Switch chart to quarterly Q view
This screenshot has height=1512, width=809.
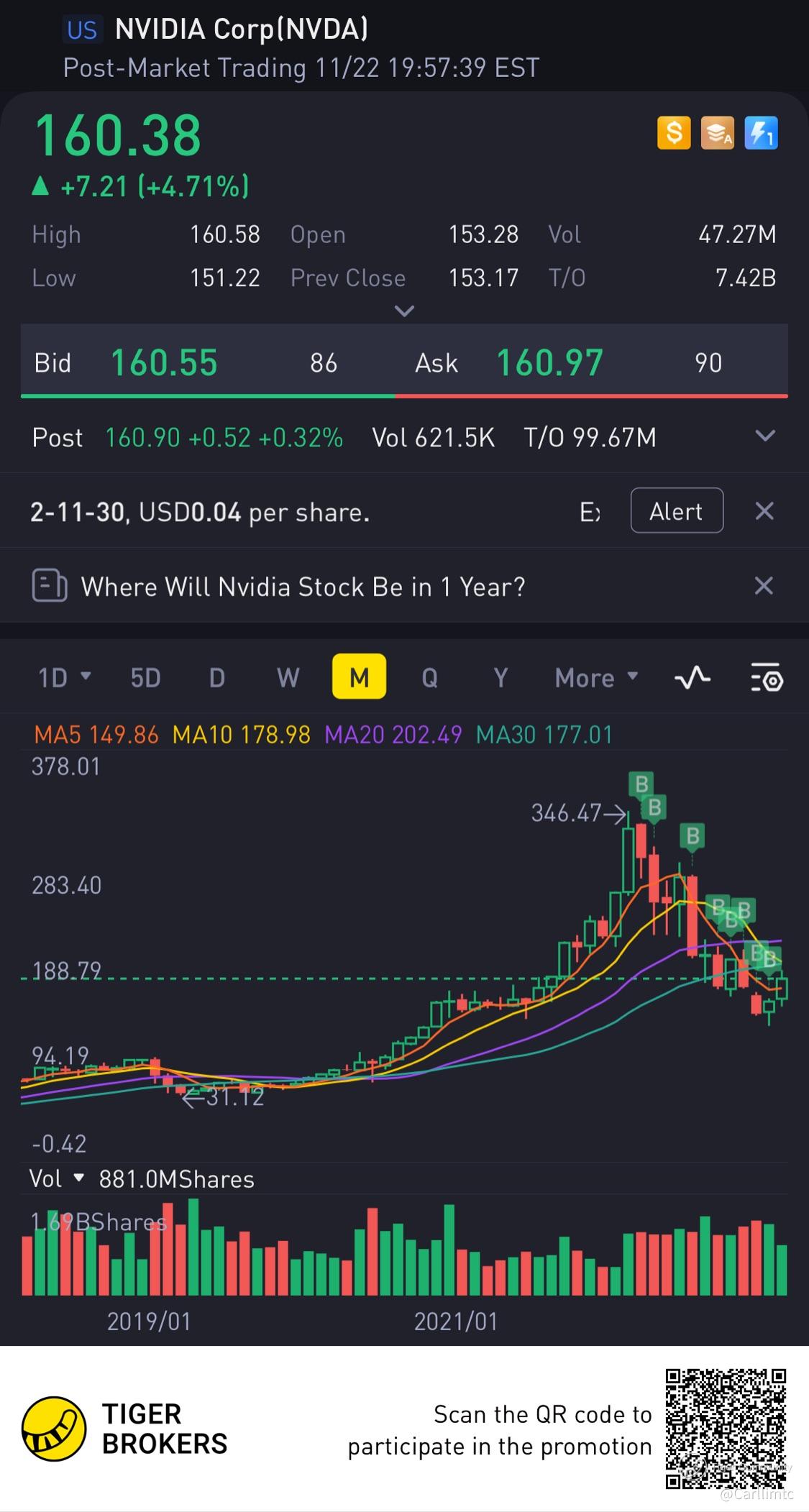click(429, 677)
